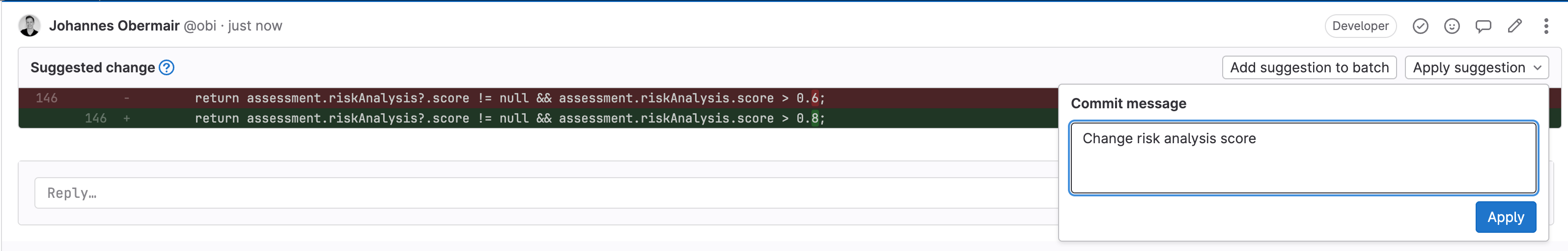Click Johannes Obermair's avatar picture
Viewport: 1568px width, 251px height.
click(x=29, y=26)
